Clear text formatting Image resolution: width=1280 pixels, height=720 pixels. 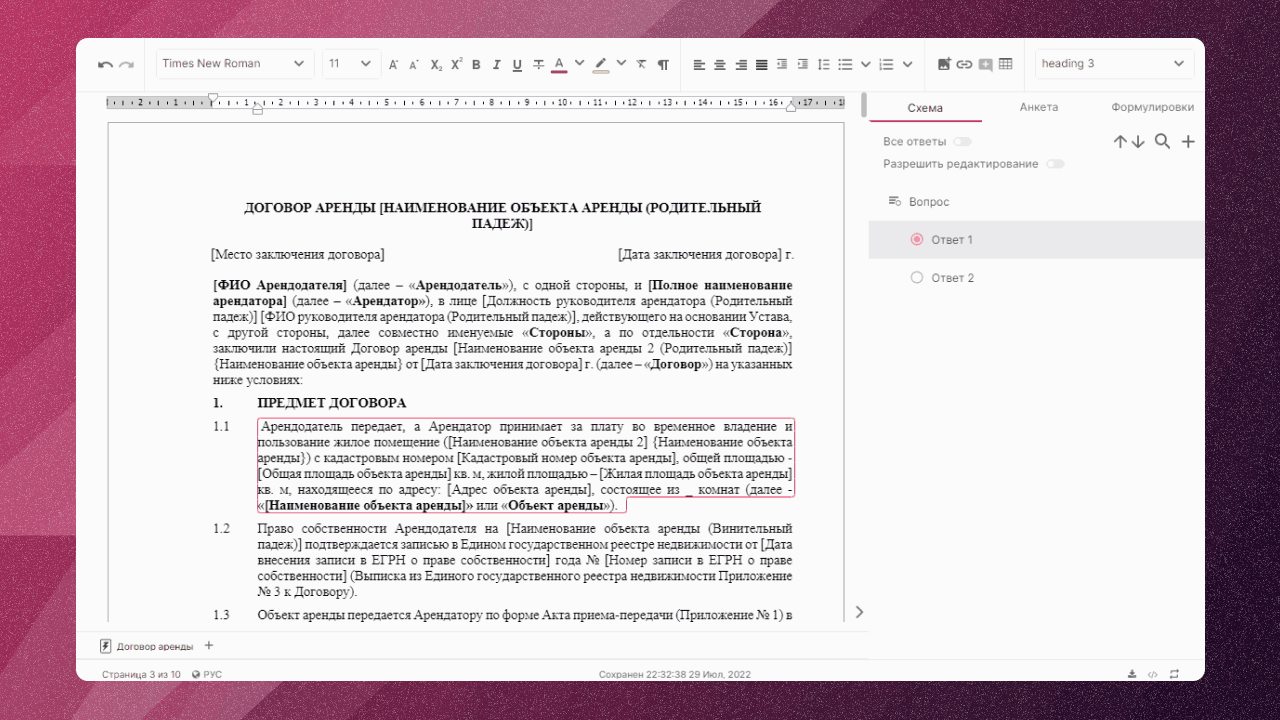[x=642, y=64]
